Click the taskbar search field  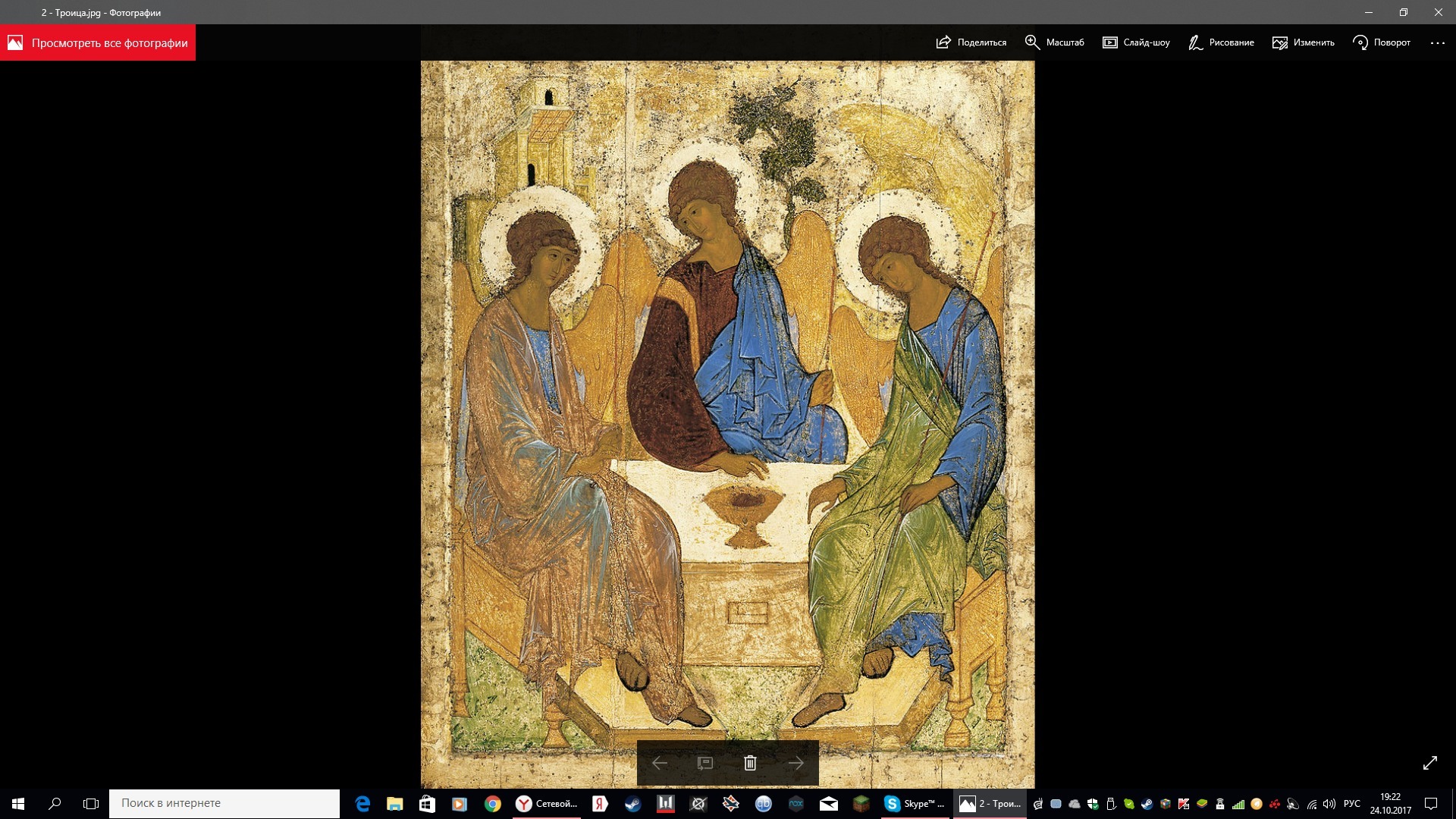[224, 803]
